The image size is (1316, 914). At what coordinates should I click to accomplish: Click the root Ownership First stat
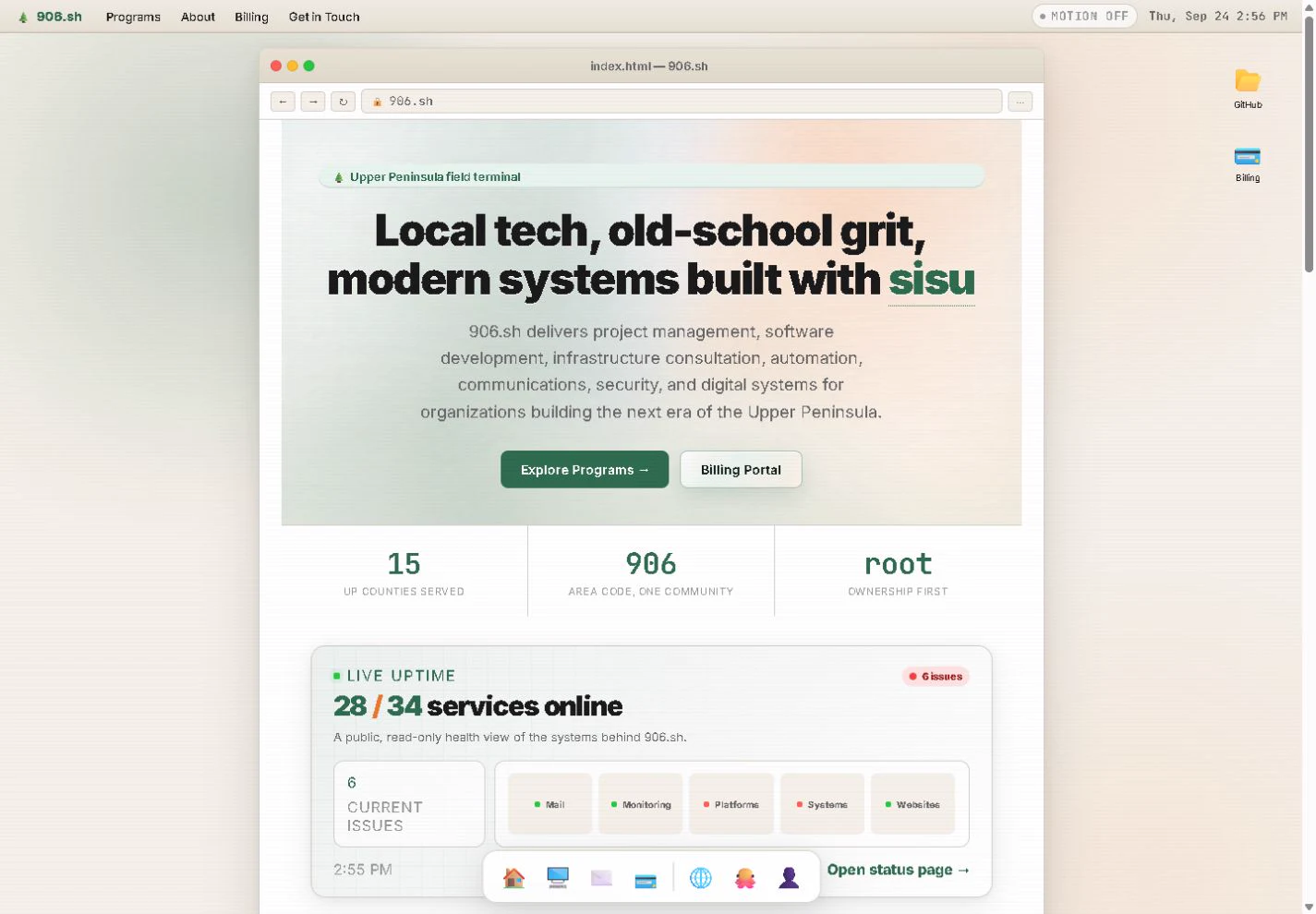[x=898, y=572]
